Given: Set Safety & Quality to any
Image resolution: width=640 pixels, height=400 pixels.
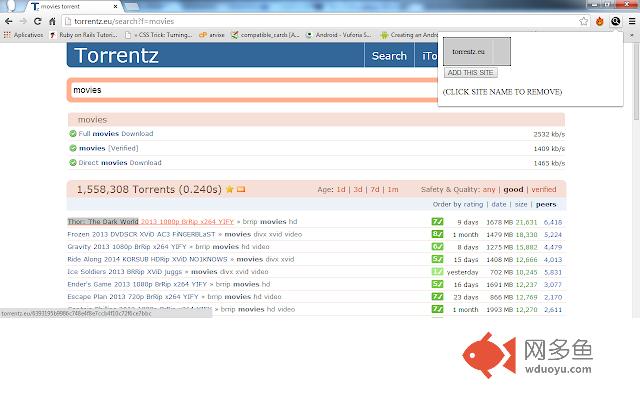Looking at the screenshot, I should click(x=489, y=189).
